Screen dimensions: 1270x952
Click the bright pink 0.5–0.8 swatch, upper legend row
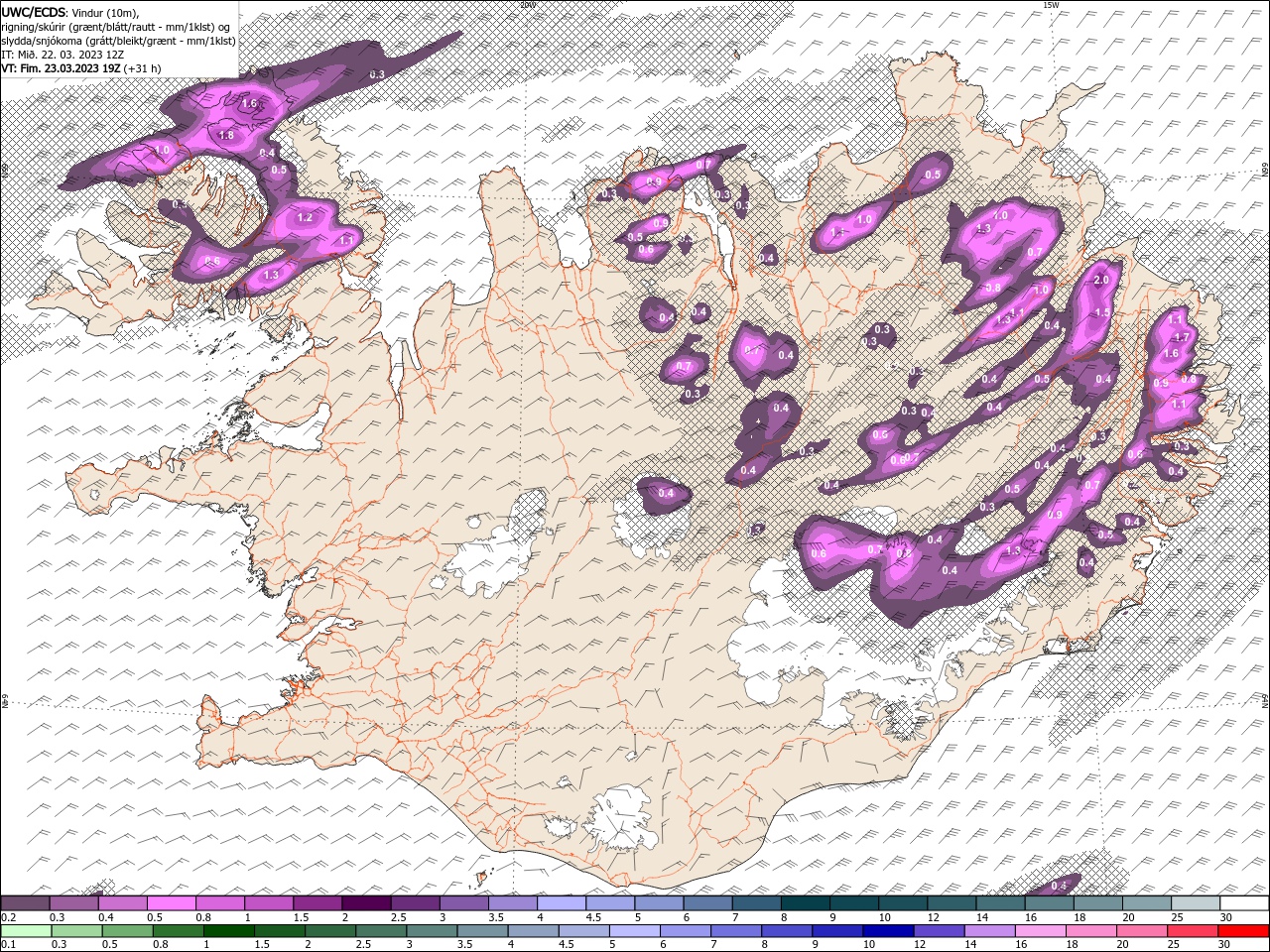172,903
